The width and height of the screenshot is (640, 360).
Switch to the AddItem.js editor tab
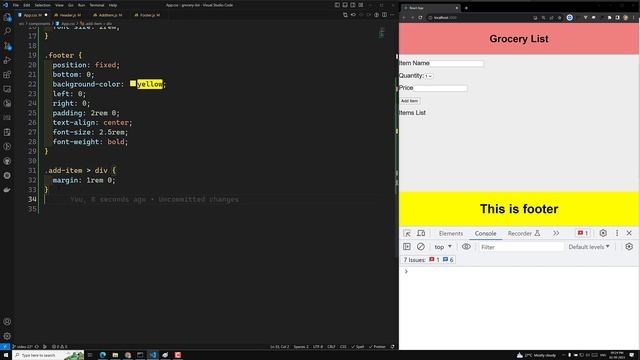pos(107,15)
